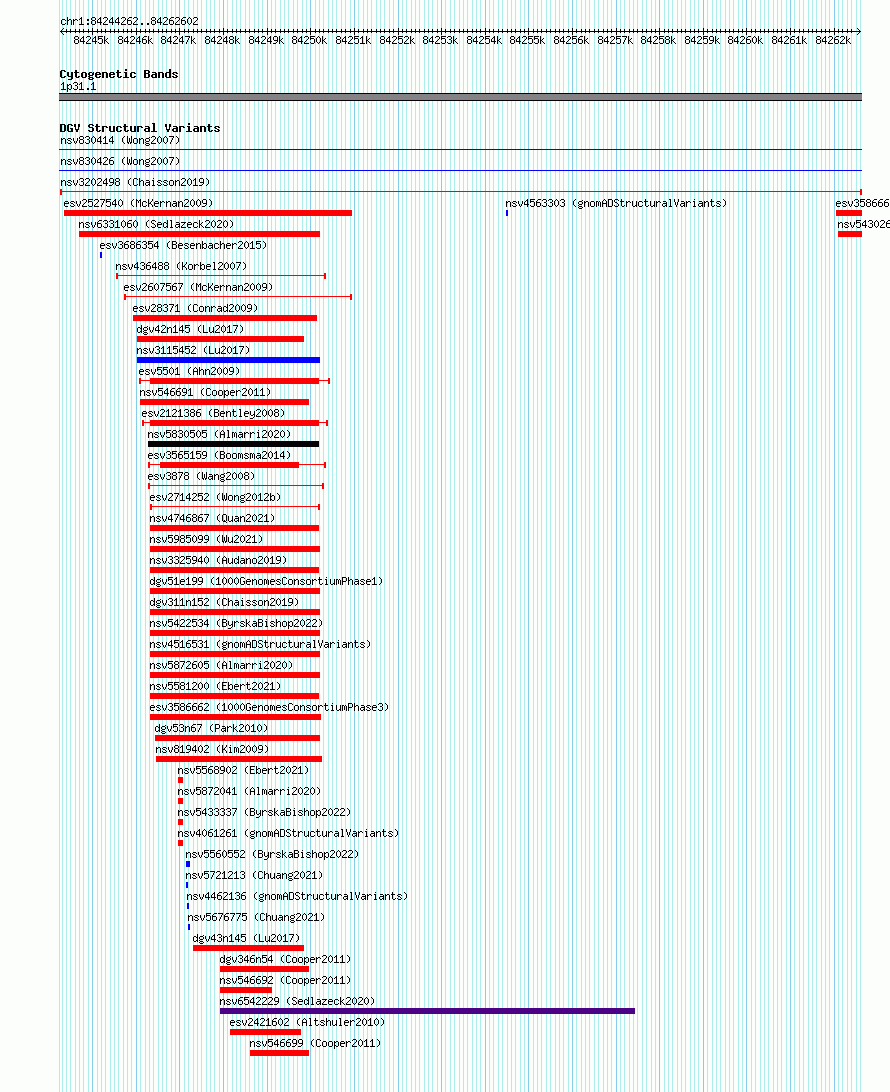
Task: Click the 84262k ruler position label
Action: [833, 40]
